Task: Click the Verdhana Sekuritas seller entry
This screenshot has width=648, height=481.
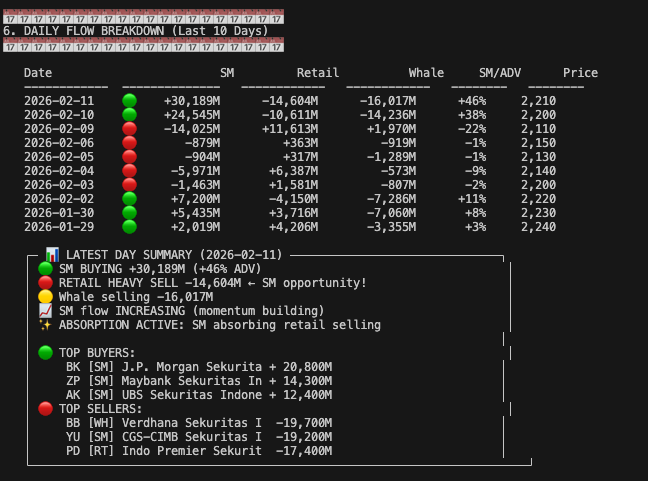Action: [x=199, y=423]
